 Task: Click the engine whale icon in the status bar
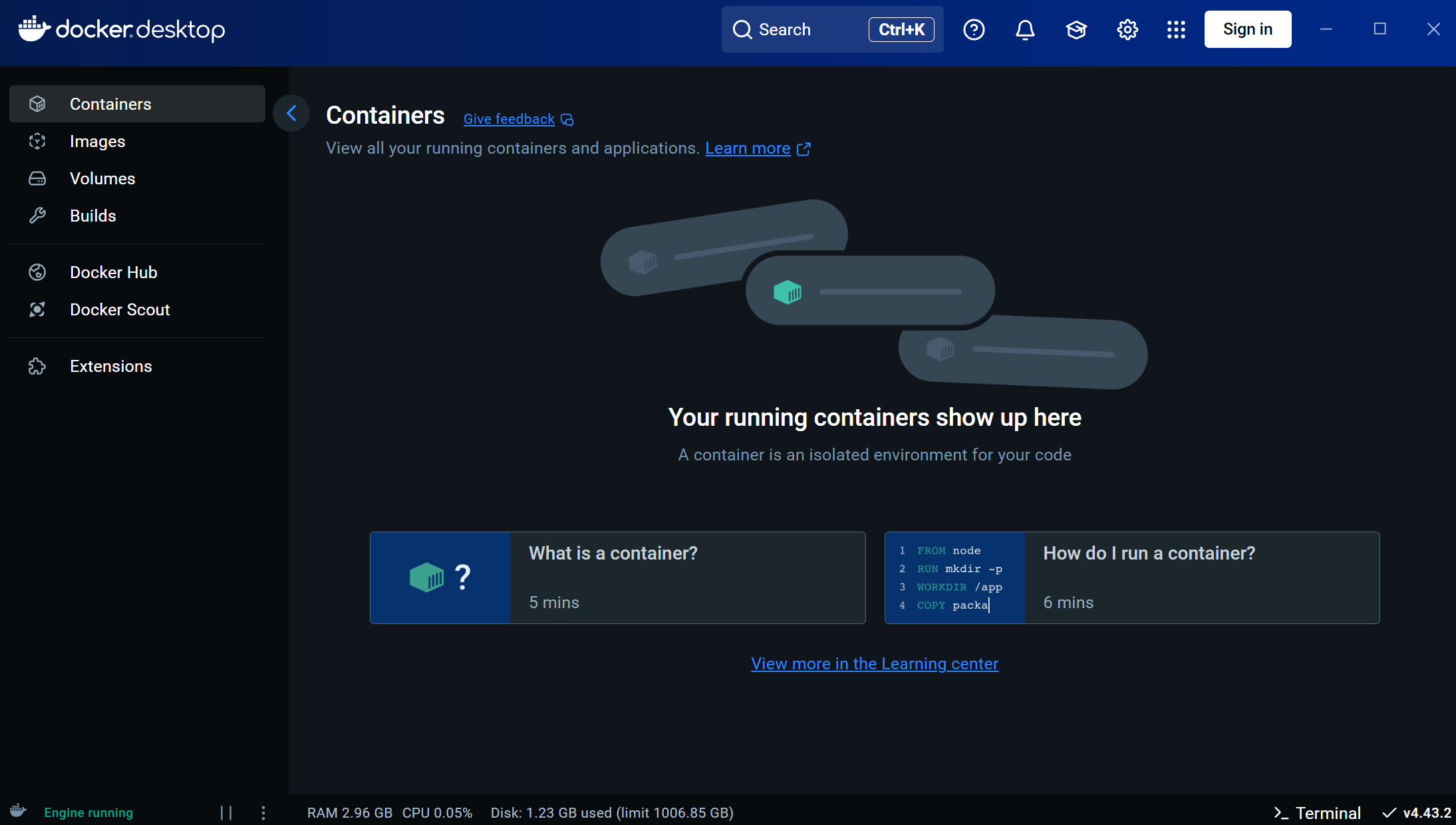(x=19, y=812)
